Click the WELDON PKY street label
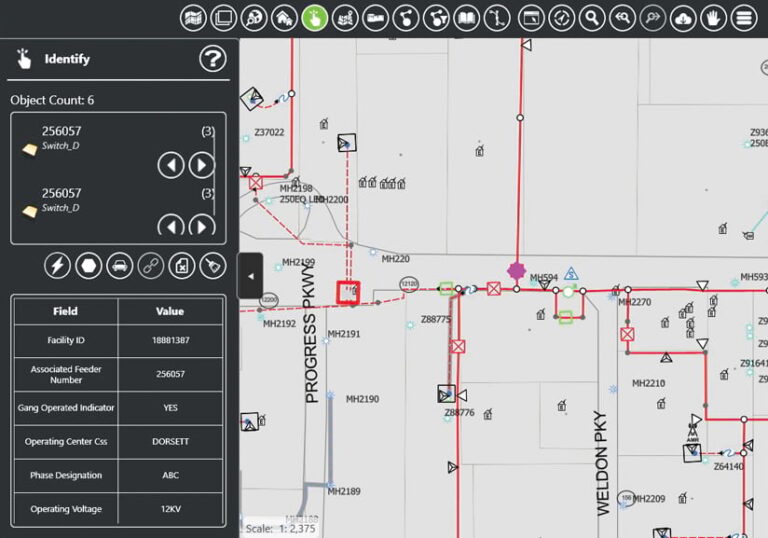 click(x=602, y=464)
